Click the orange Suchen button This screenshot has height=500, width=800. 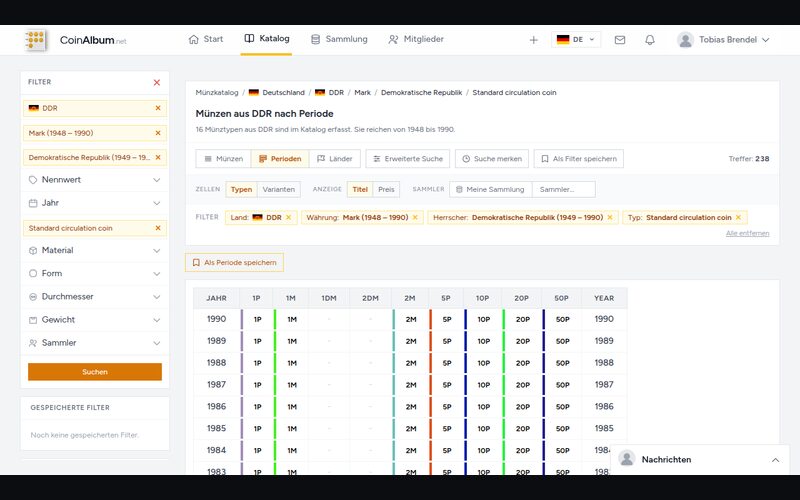click(x=95, y=372)
